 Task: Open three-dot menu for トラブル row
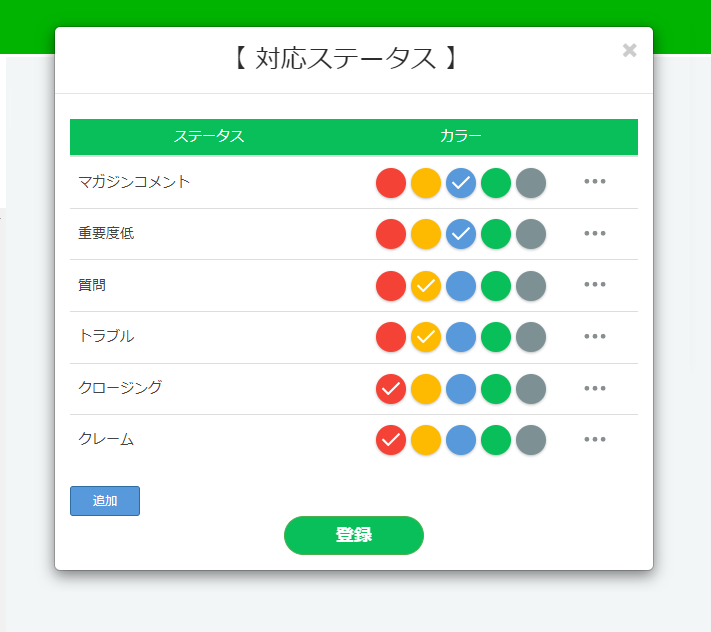(x=594, y=336)
